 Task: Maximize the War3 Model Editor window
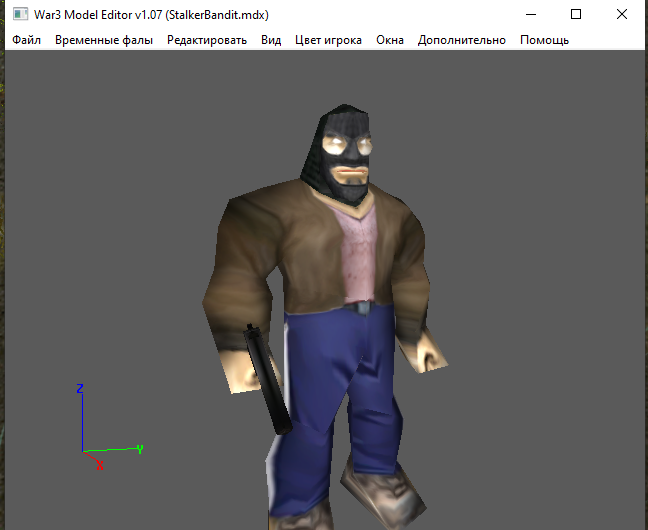point(576,14)
